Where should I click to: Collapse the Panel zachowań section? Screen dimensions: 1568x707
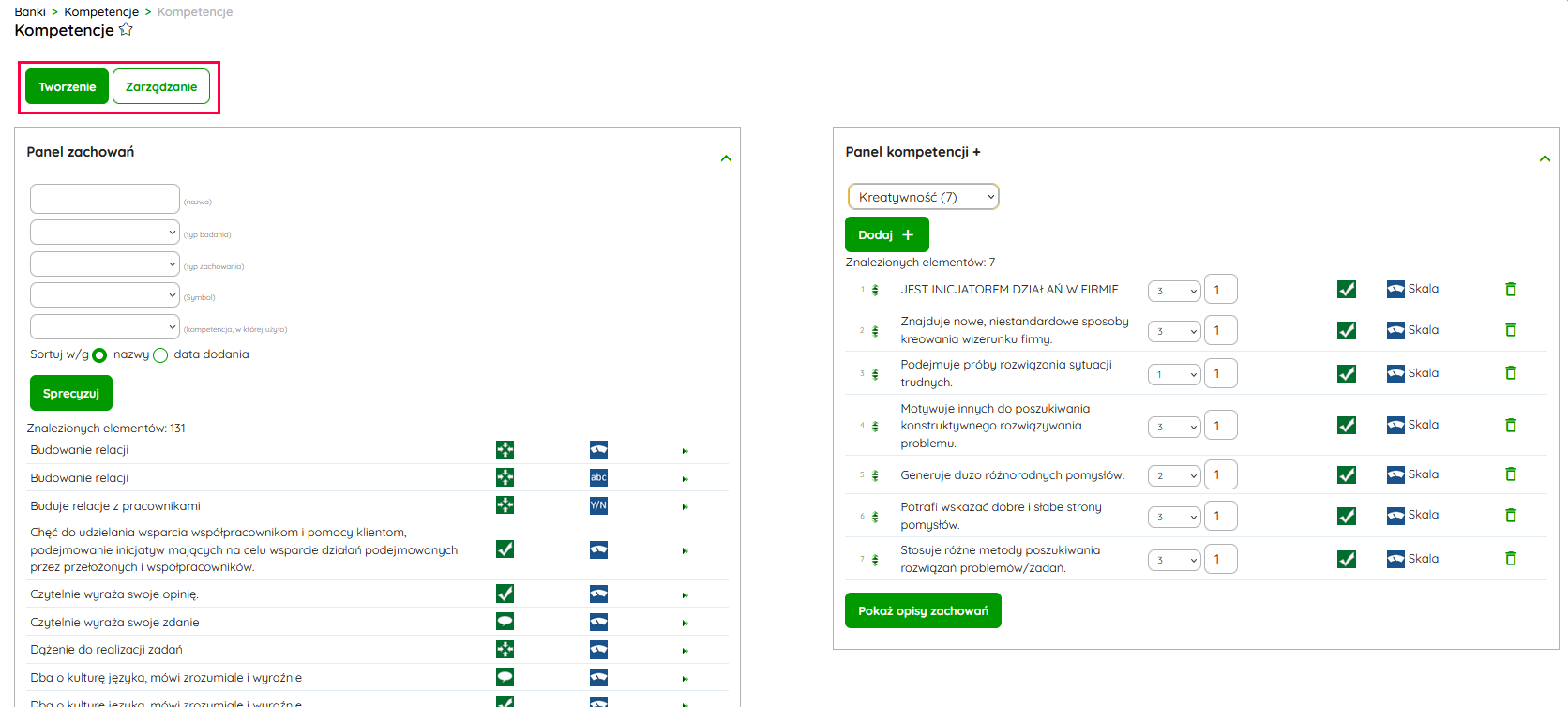[725, 158]
